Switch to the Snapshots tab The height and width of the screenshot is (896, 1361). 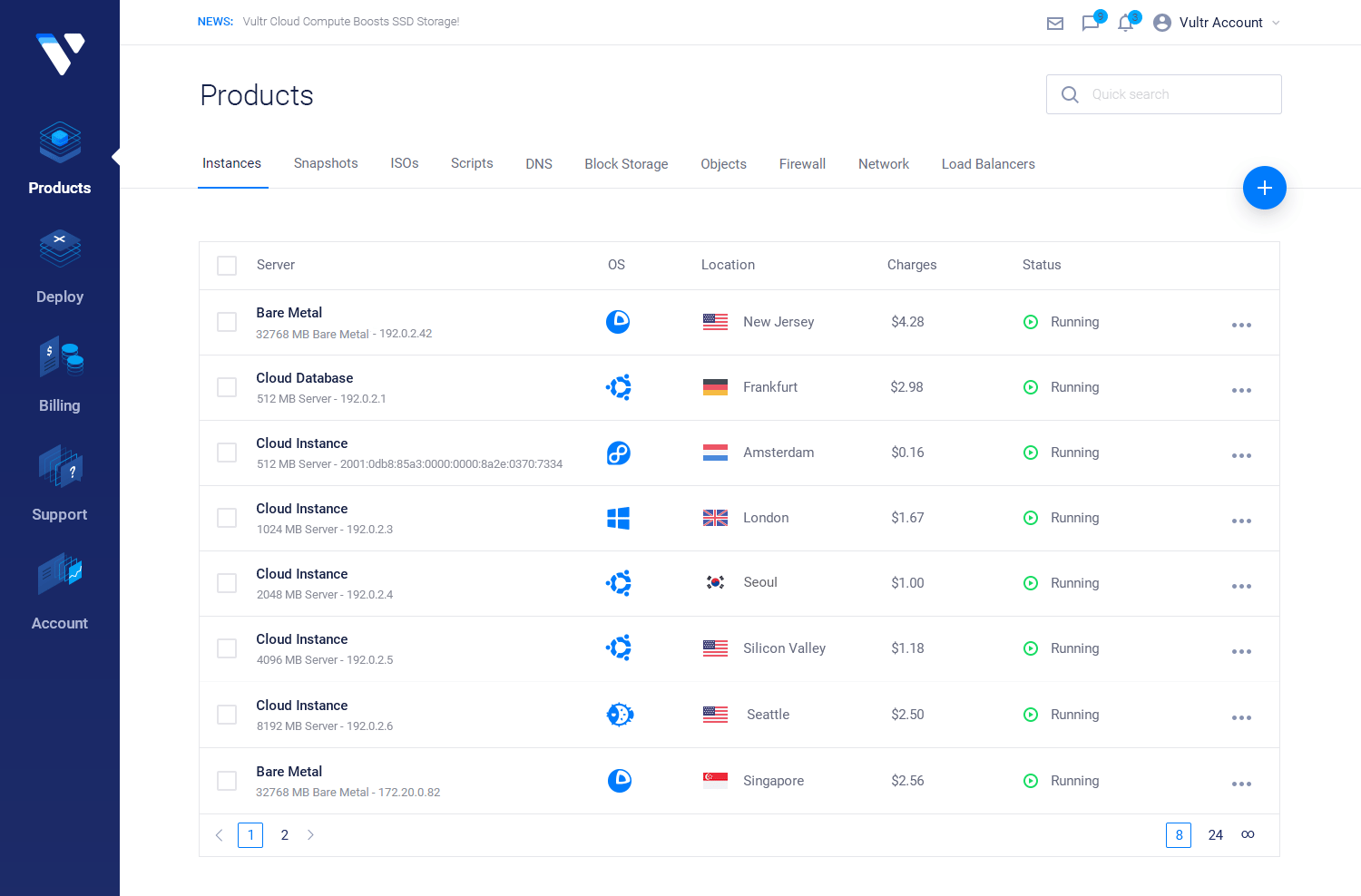(x=326, y=163)
